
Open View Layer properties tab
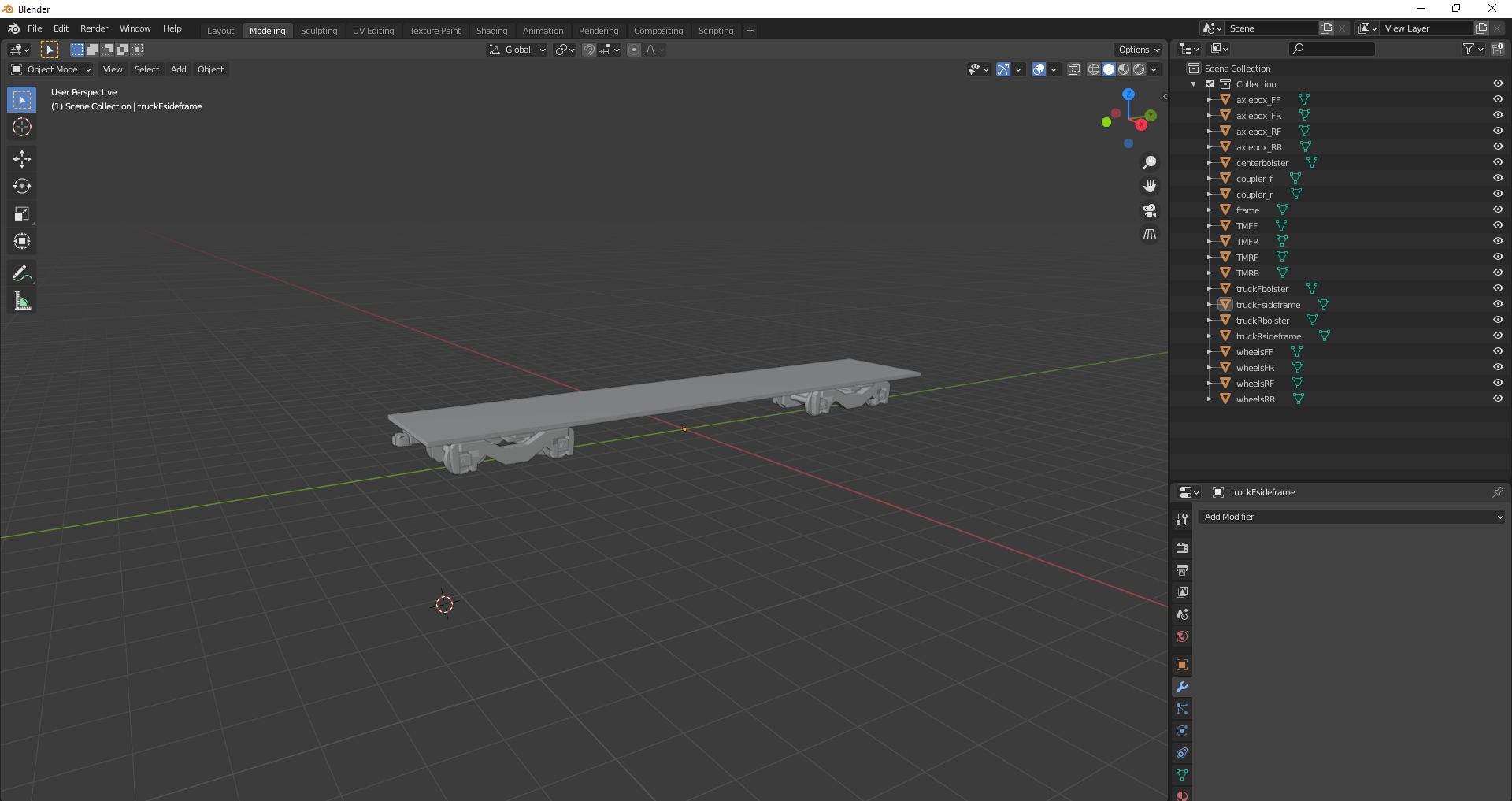(x=1182, y=591)
